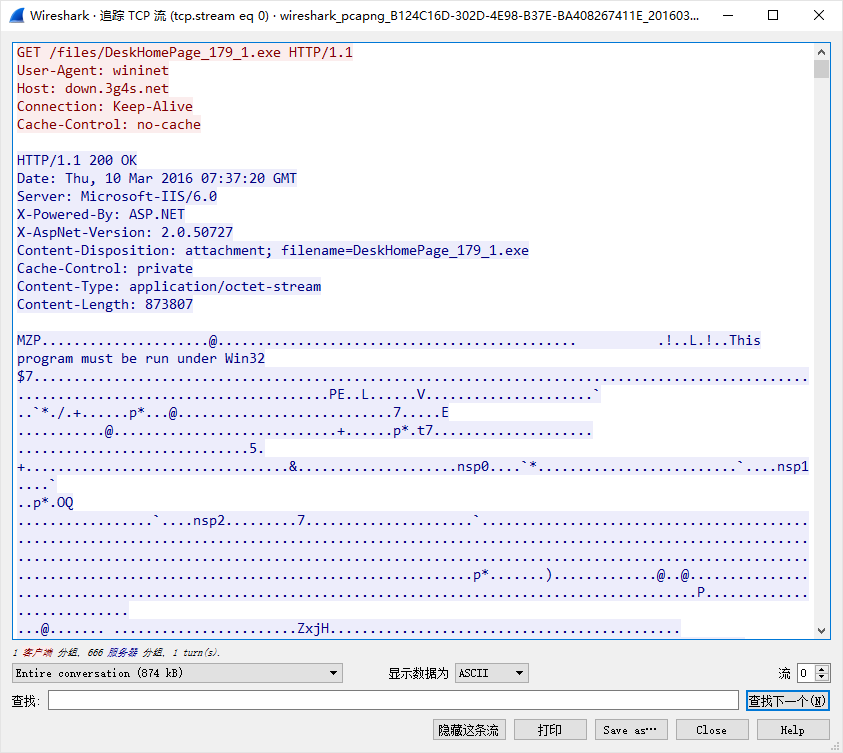843x753 pixels.
Task: Open the Entire conversation dropdown
Action: (177, 673)
